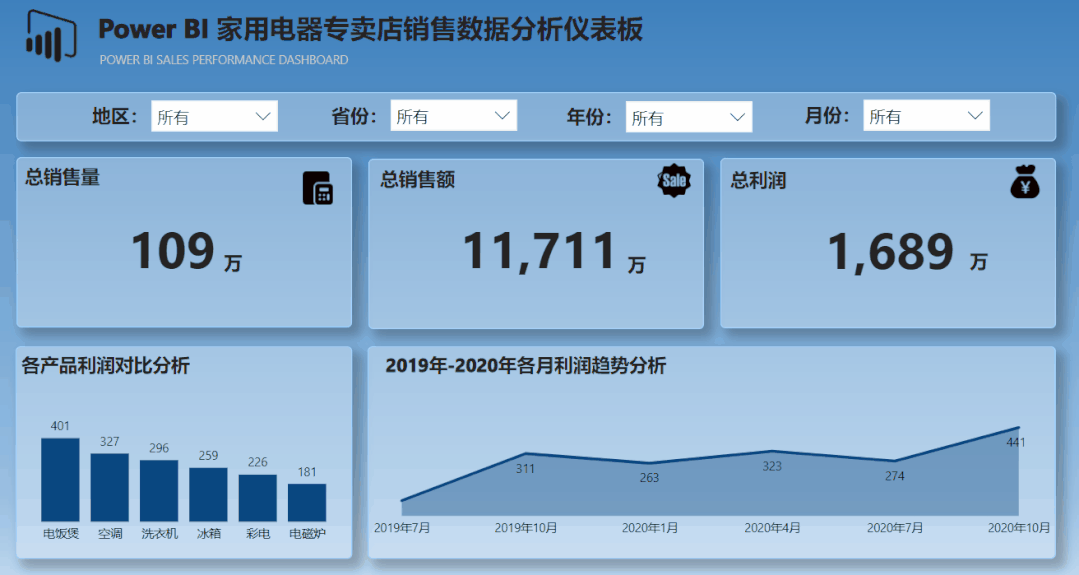Click the 441 data label on trend chart

(x=1016, y=442)
